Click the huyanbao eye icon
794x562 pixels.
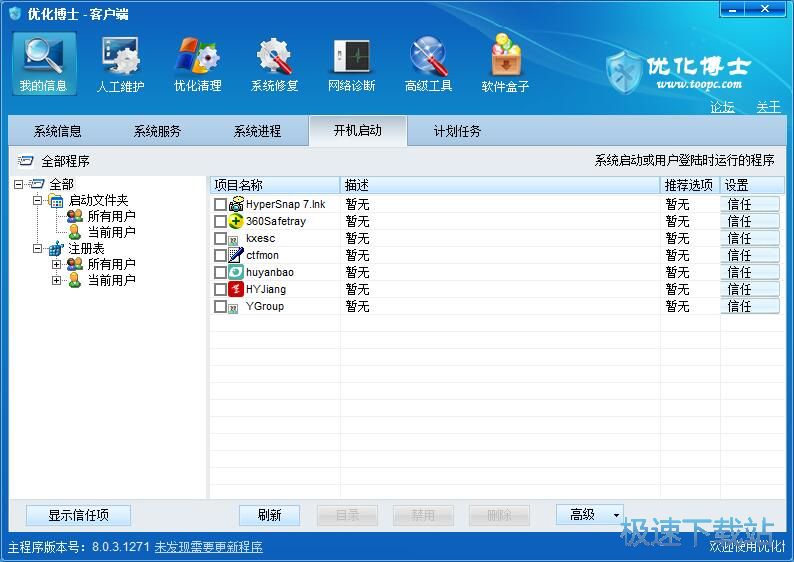pyautogui.click(x=236, y=272)
